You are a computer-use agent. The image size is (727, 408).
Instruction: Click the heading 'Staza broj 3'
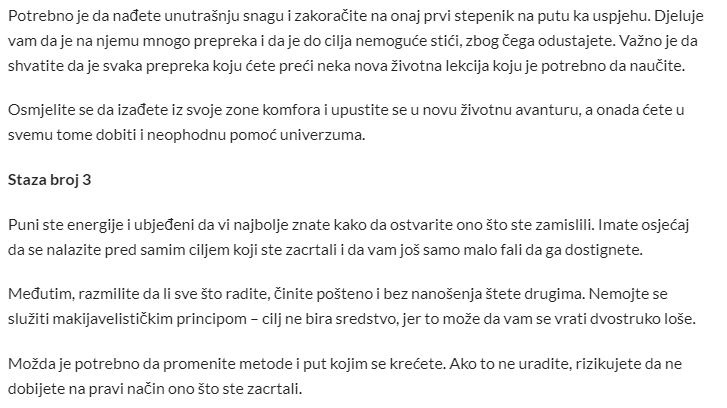point(50,180)
